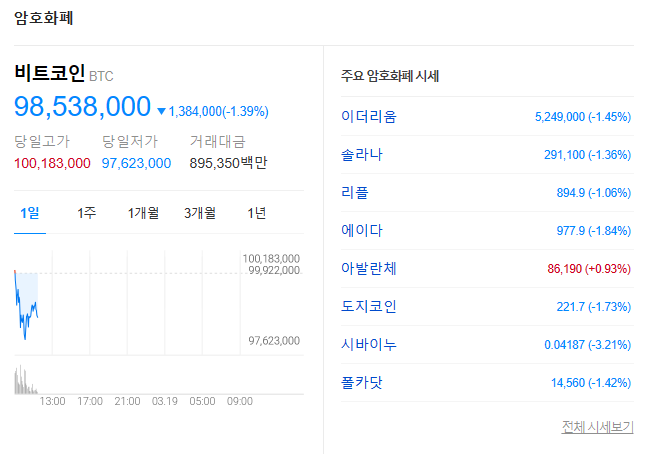
Task: Open the 도지코인 link
Action: coord(369,306)
